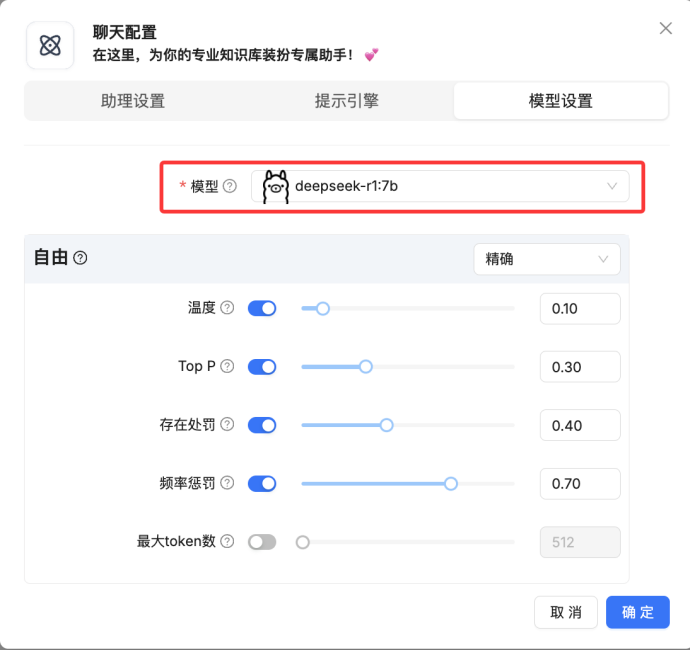The height and width of the screenshot is (650, 690).
Task: Click the 温度 value field showing 0.10
Action: pos(580,308)
